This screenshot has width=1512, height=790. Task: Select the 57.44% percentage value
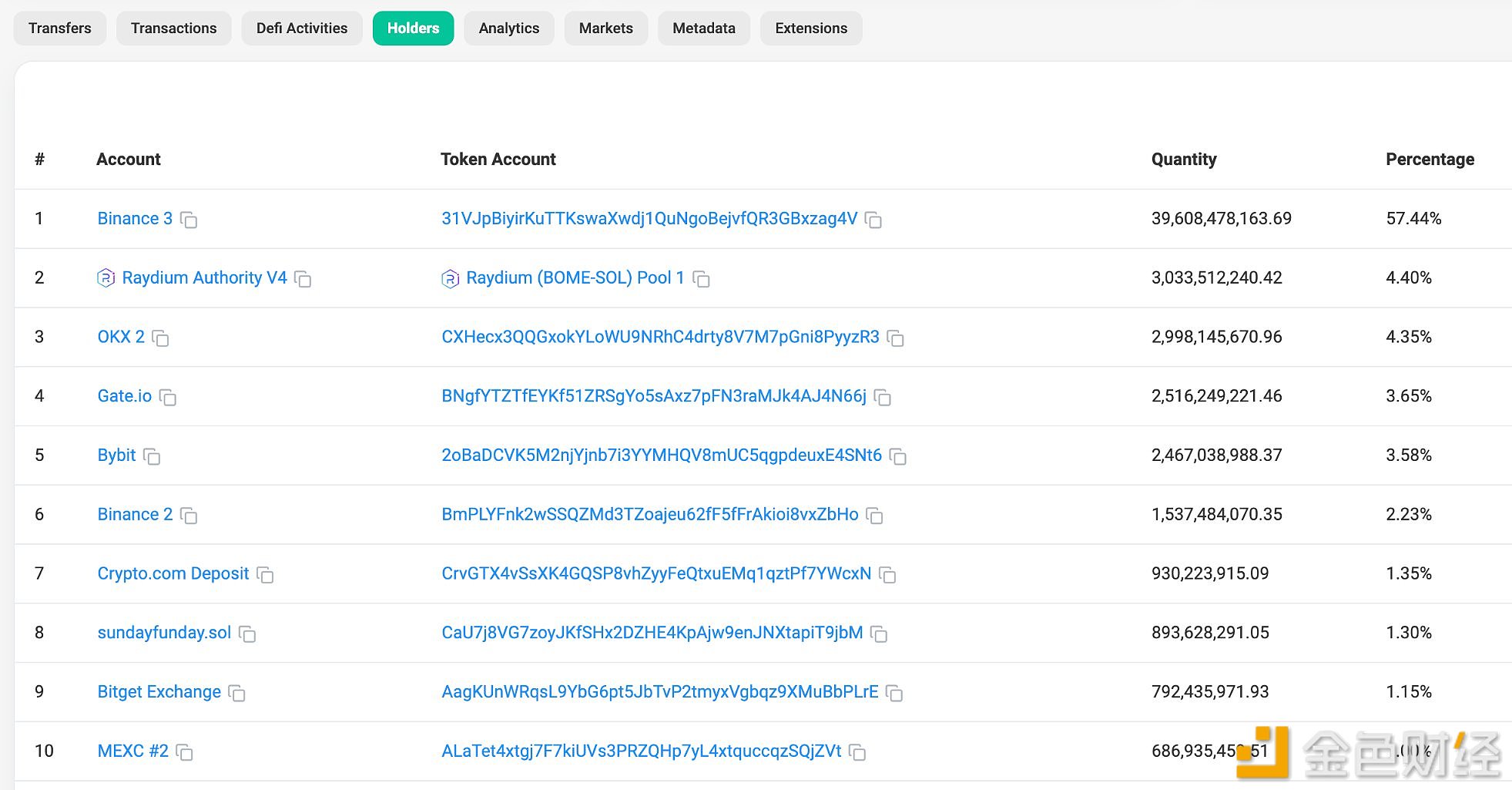1413,219
